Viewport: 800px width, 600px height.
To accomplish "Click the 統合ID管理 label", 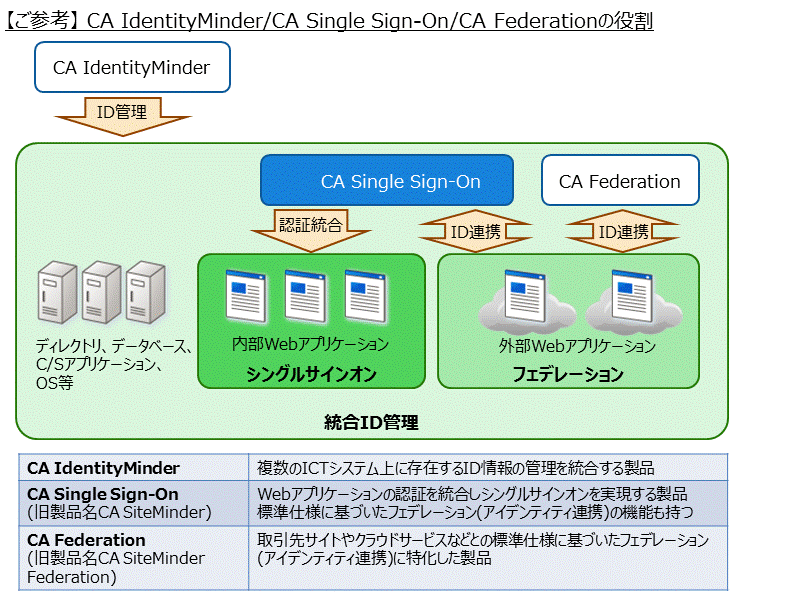I will click(371, 422).
